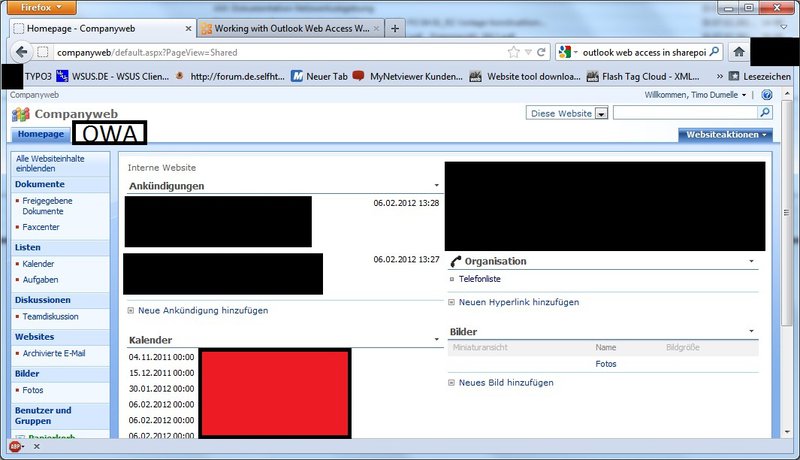The width and height of the screenshot is (800, 460).
Task: Click the browser search box
Action: click(644, 52)
